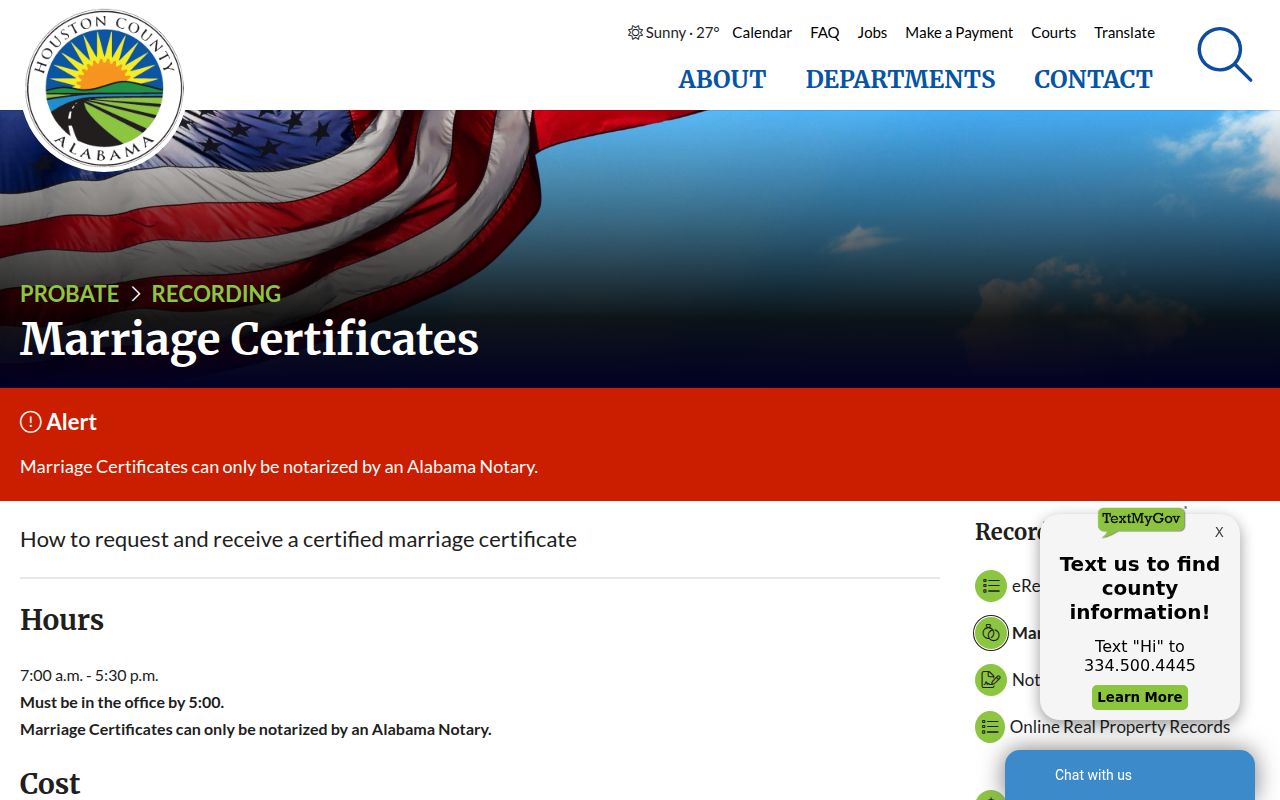Screen dimensions: 1280x800
Task: Open the ABOUT menu
Action: point(722,79)
